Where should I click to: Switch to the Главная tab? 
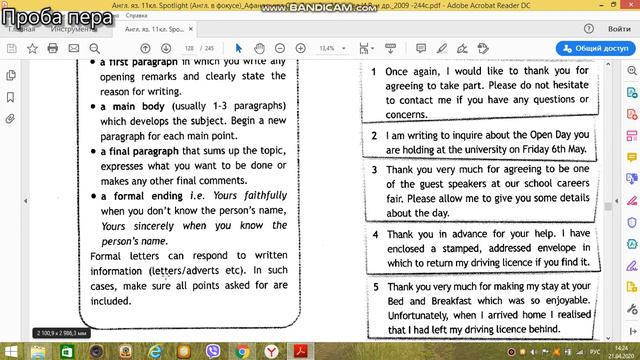pyautogui.click(x=21, y=29)
